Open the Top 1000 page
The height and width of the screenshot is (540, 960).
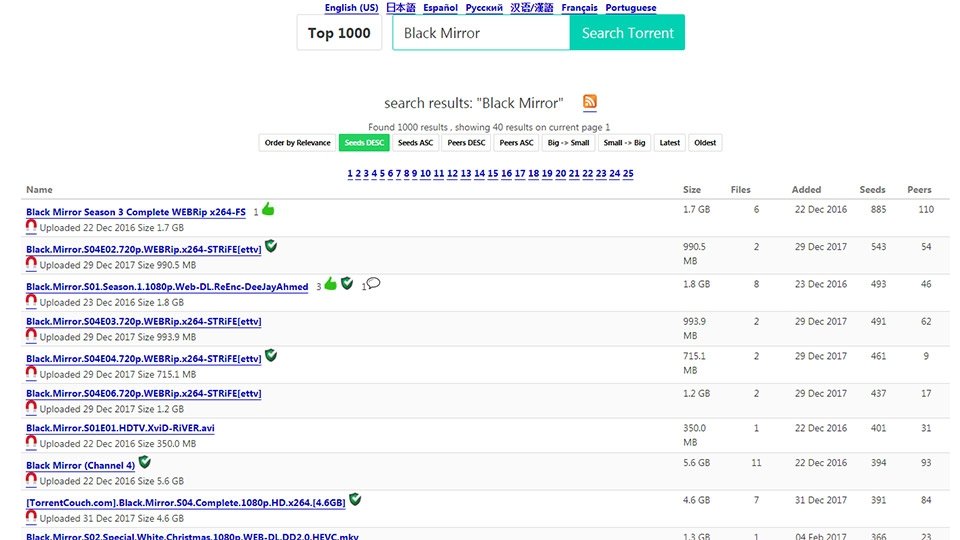[x=339, y=32]
